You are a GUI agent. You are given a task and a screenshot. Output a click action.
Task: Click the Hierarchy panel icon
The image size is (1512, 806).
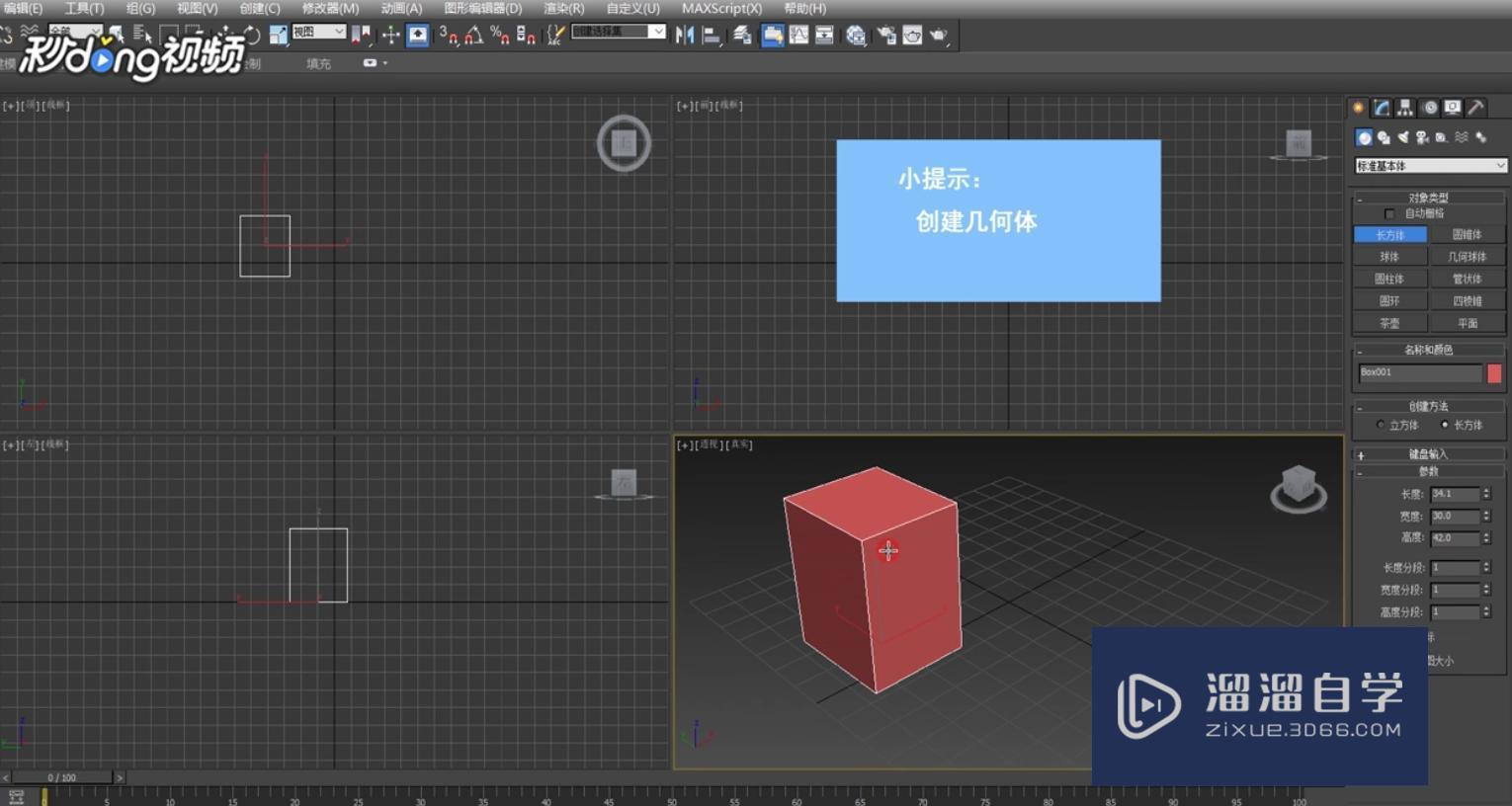(x=1404, y=108)
